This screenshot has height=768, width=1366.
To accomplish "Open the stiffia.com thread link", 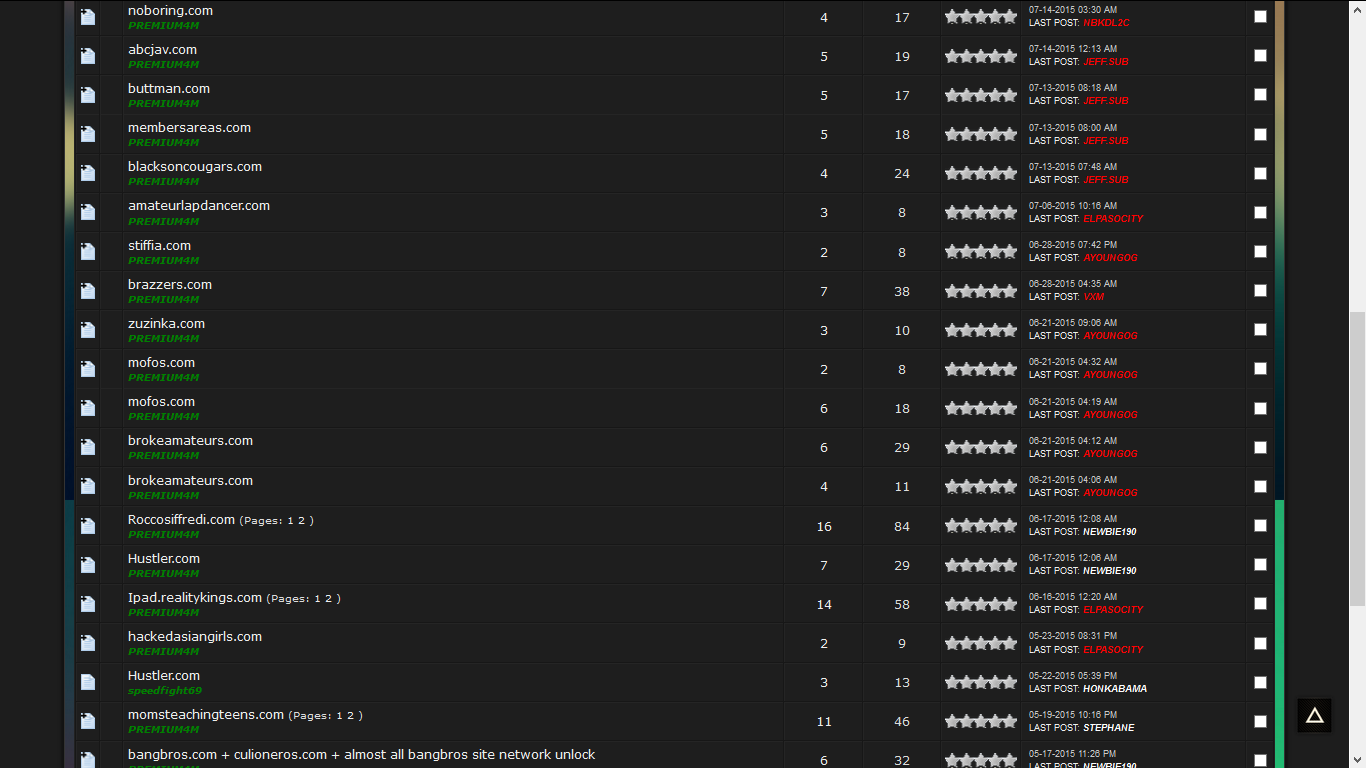I will coord(159,246).
